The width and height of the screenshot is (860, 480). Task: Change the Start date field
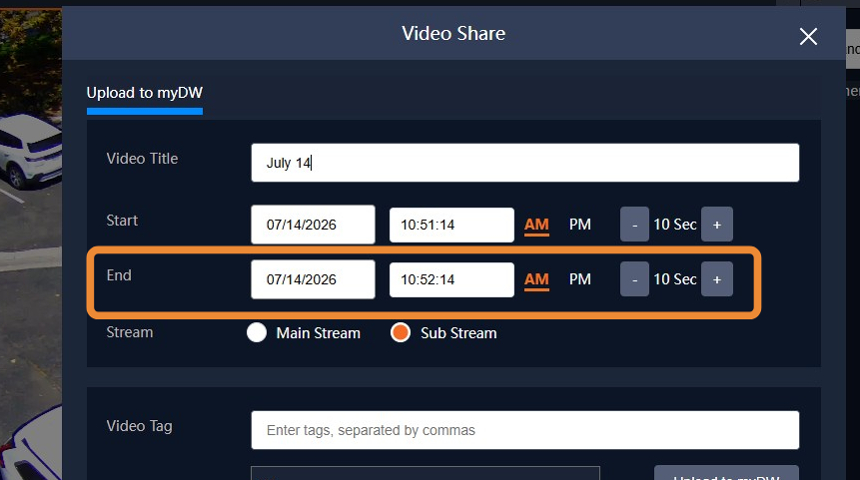(x=313, y=224)
